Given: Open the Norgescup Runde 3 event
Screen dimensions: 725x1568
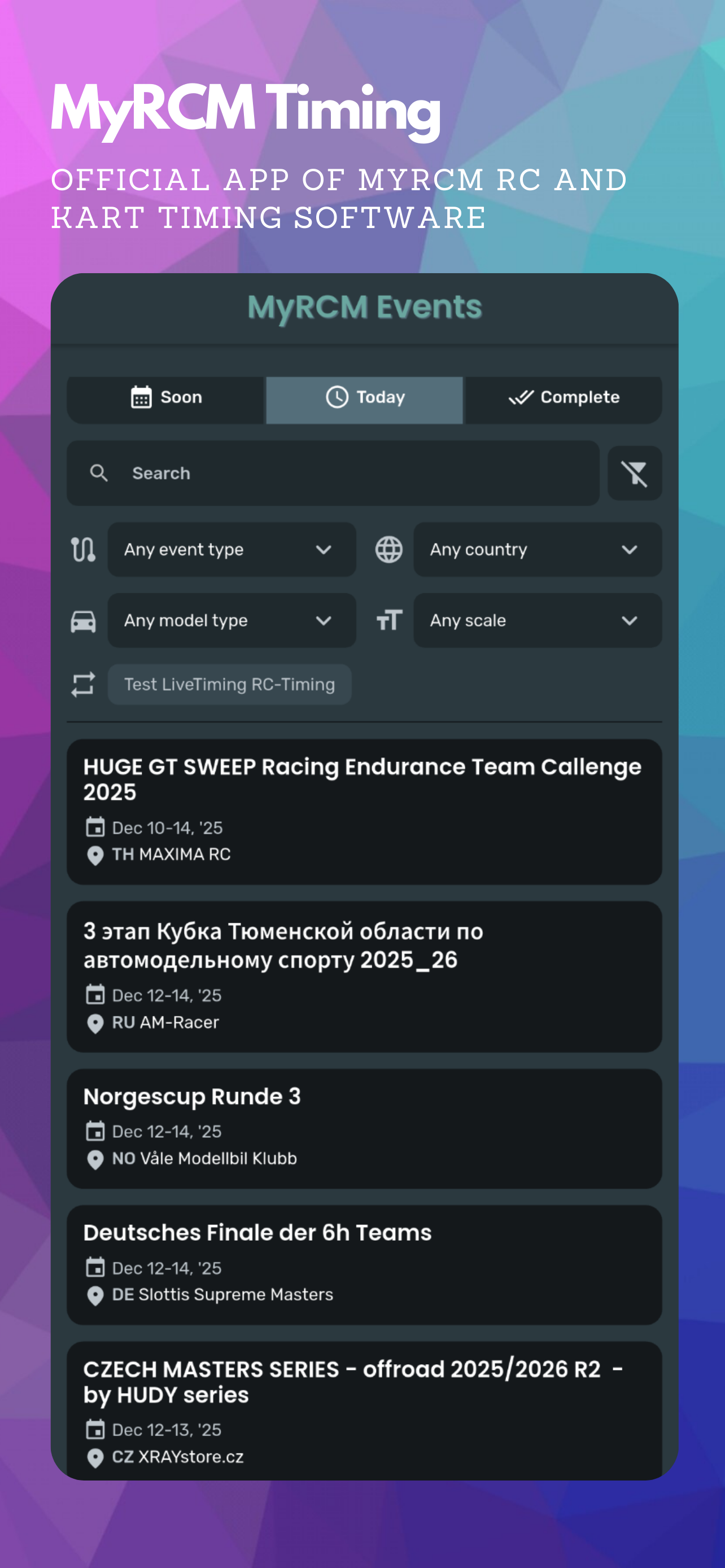Looking at the screenshot, I should point(364,1128).
